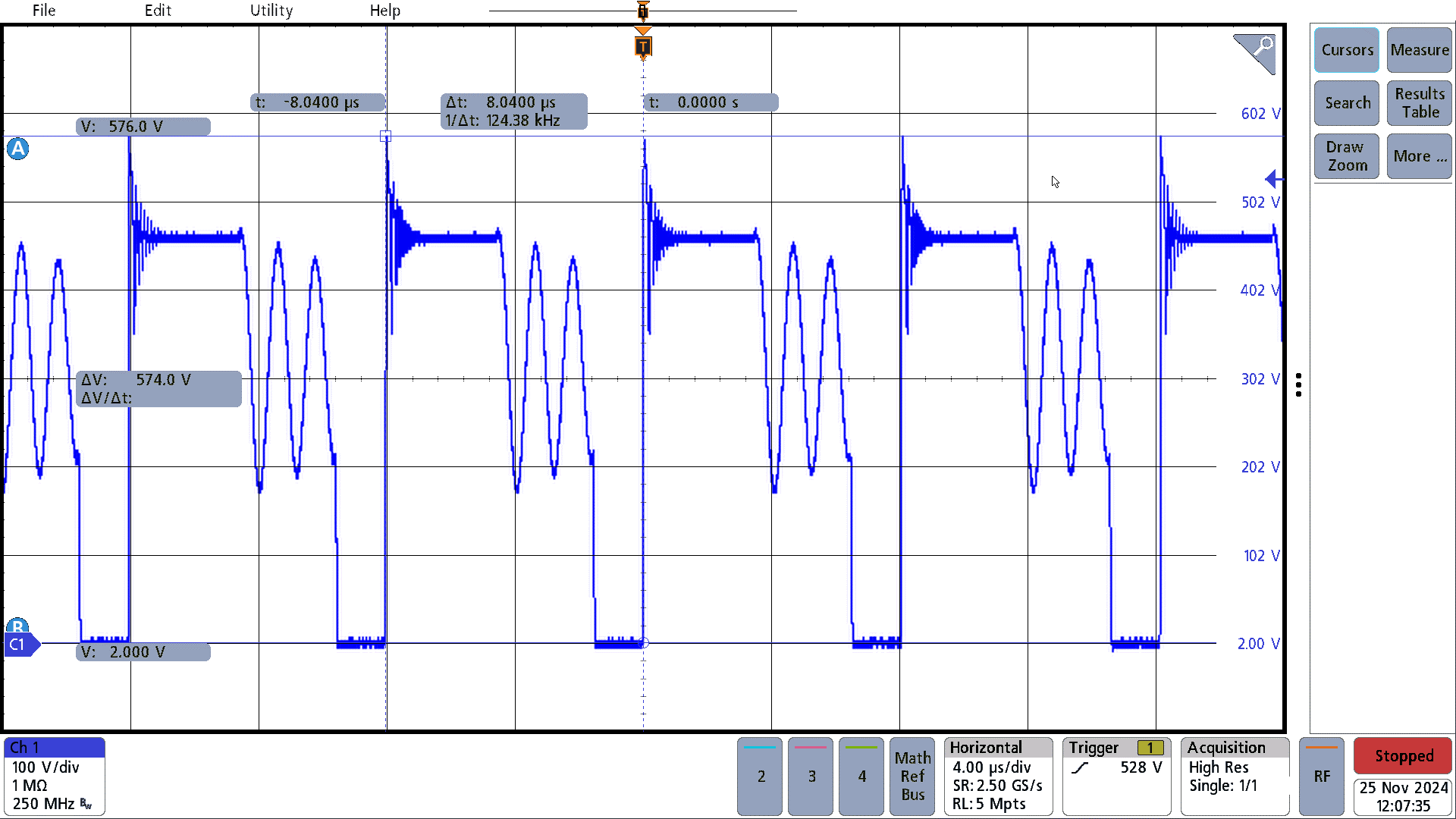Viewport: 1456px width, 819px height.
Task: Click the C1 channel ground reference handle
Action: point(21,645)
